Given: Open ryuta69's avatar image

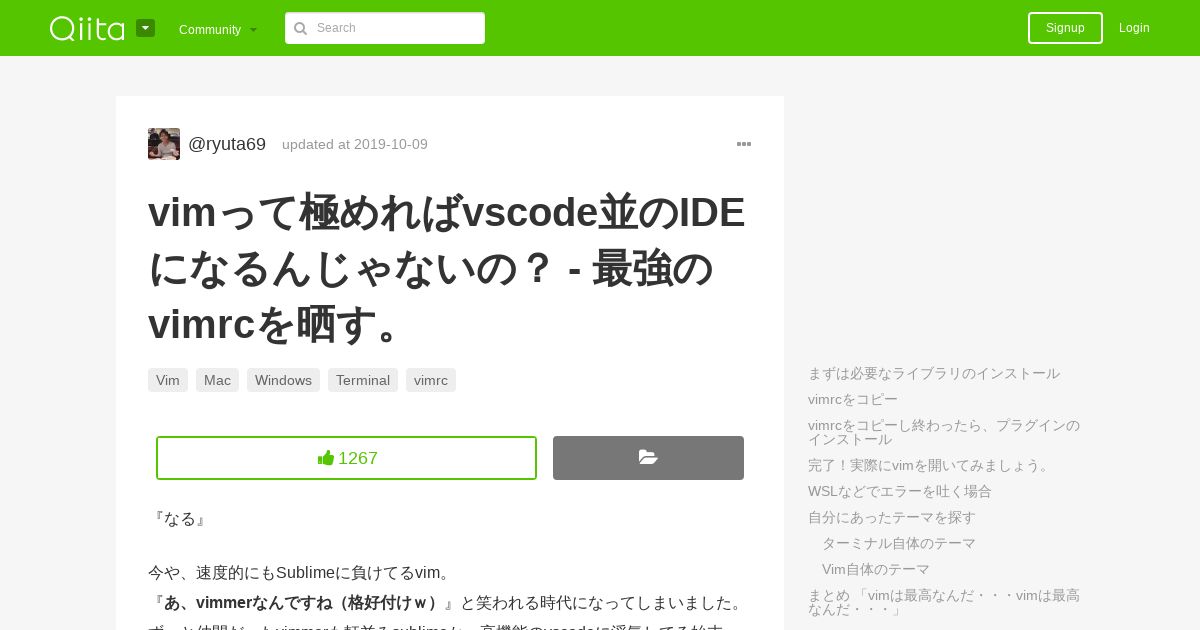Looking at the screenshot, I should (x=164, y=144).
